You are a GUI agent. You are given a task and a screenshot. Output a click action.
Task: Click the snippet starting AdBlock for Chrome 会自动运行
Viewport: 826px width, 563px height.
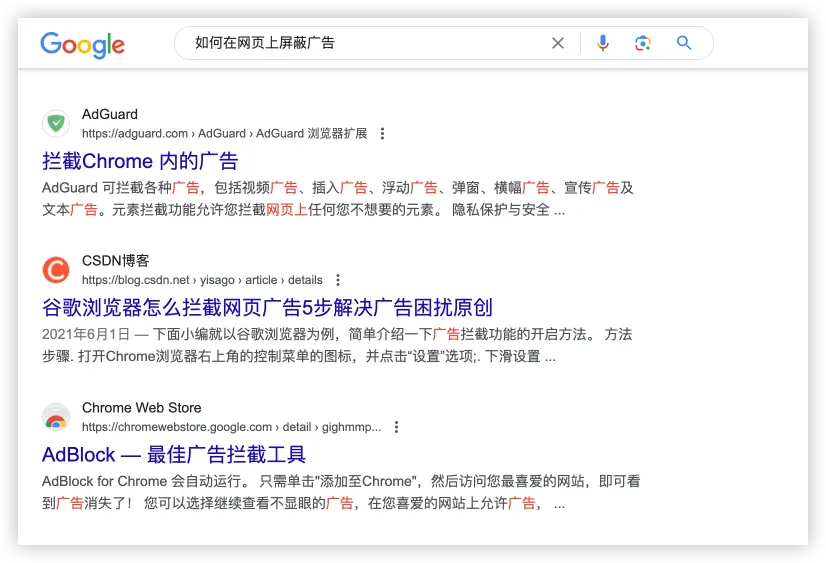point(341,492)
